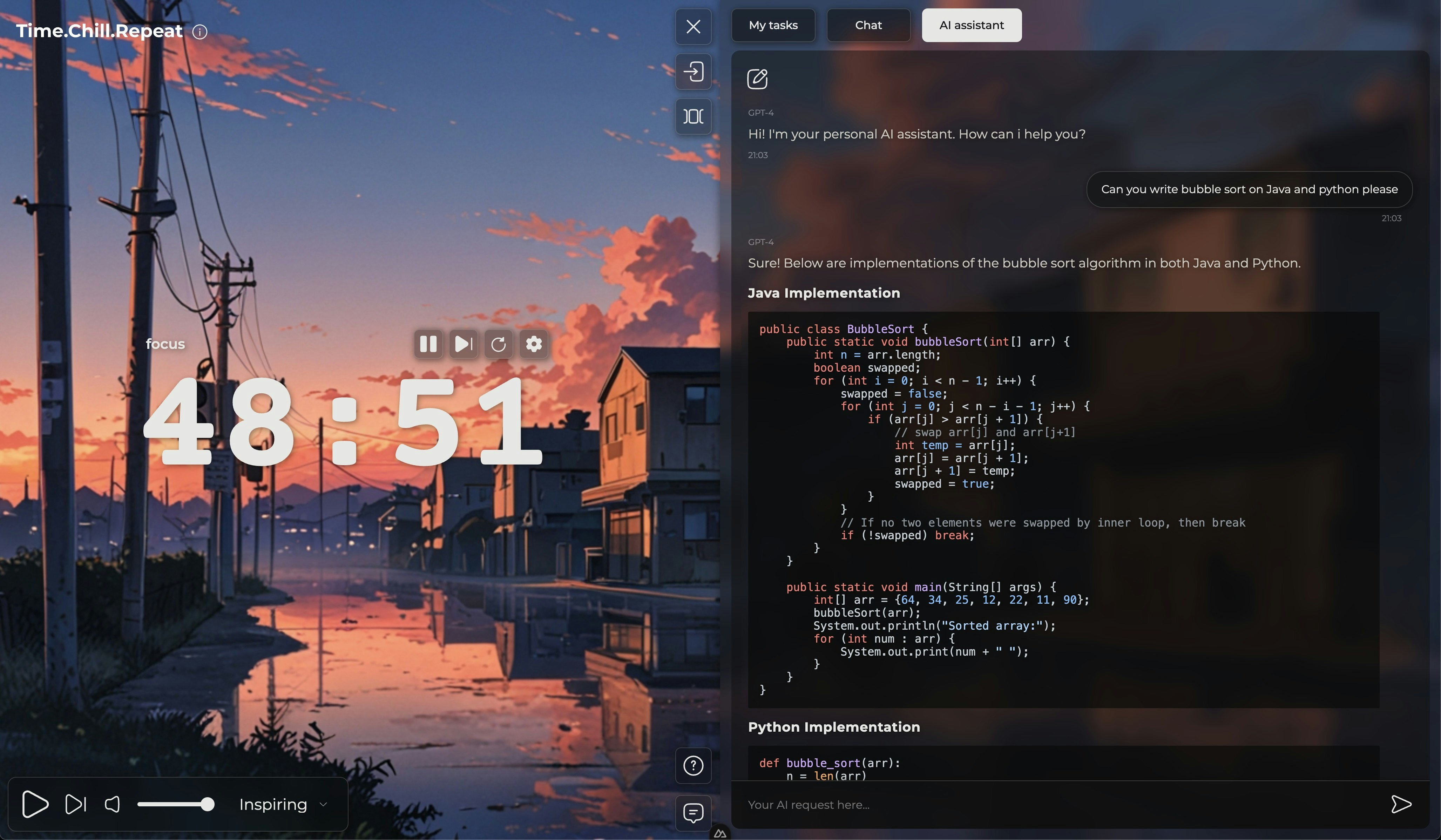Reset the focus timer

pyautogui.click(x=498, y=344)
